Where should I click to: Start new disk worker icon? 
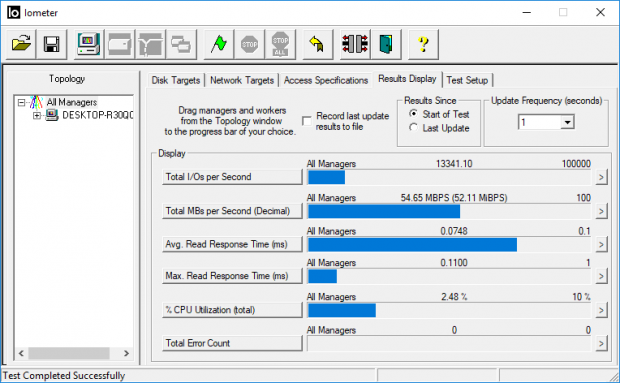click(x=119, y=44)
